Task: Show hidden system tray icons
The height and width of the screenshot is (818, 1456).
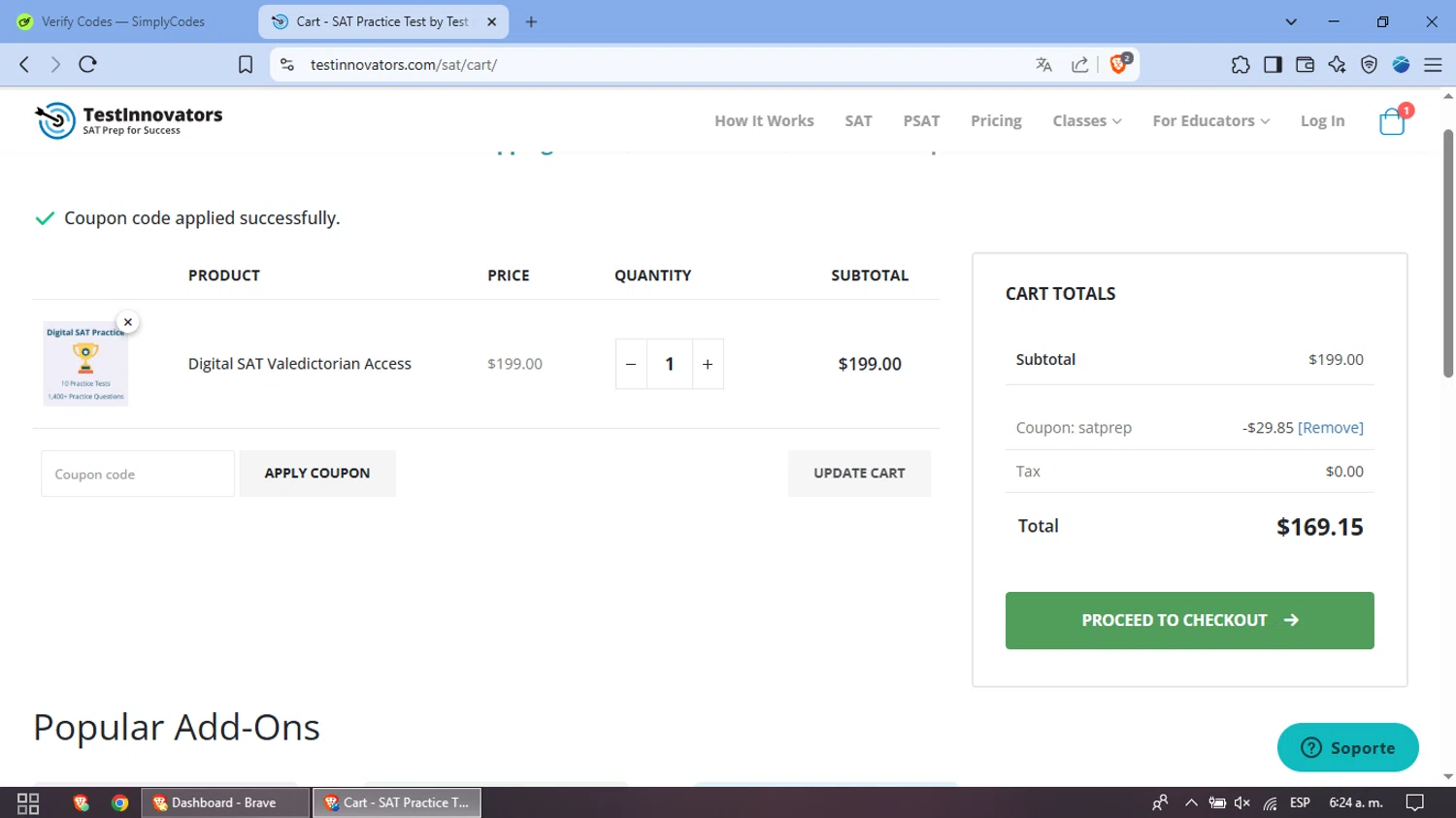Action: point(1191,802)
